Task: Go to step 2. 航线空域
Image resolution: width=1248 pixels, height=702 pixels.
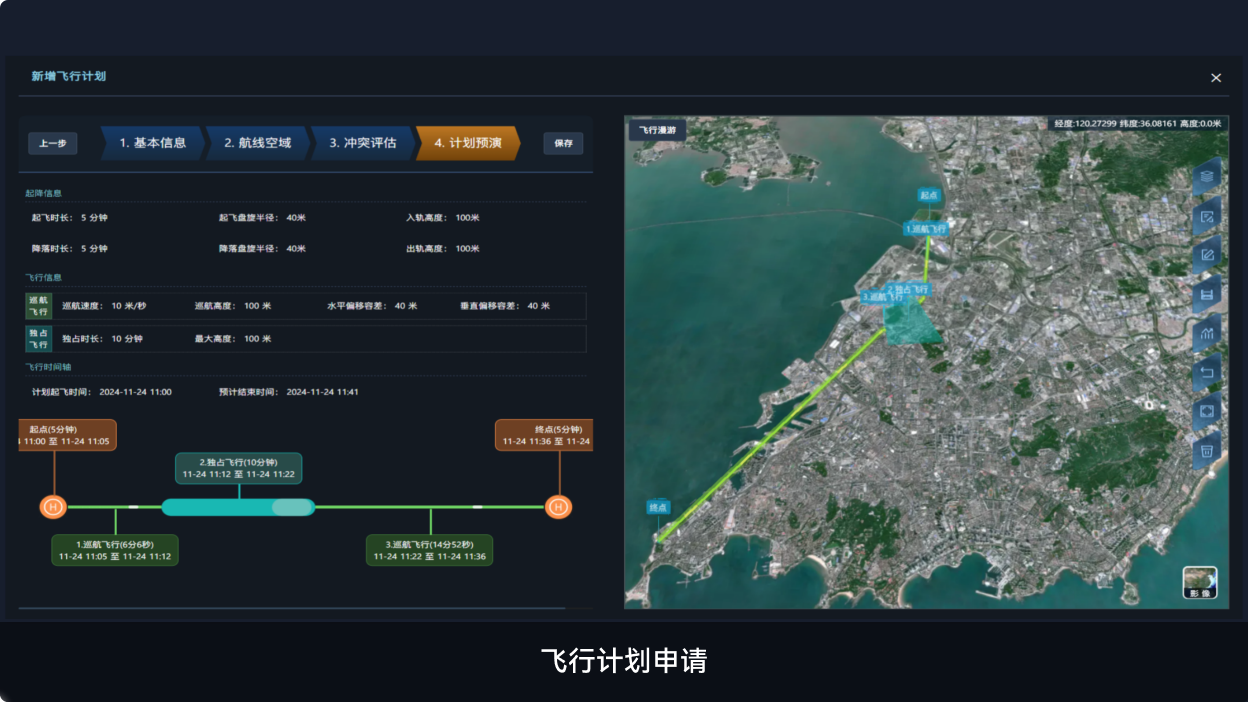Action: pyautogui.click(x=257, y=143)
